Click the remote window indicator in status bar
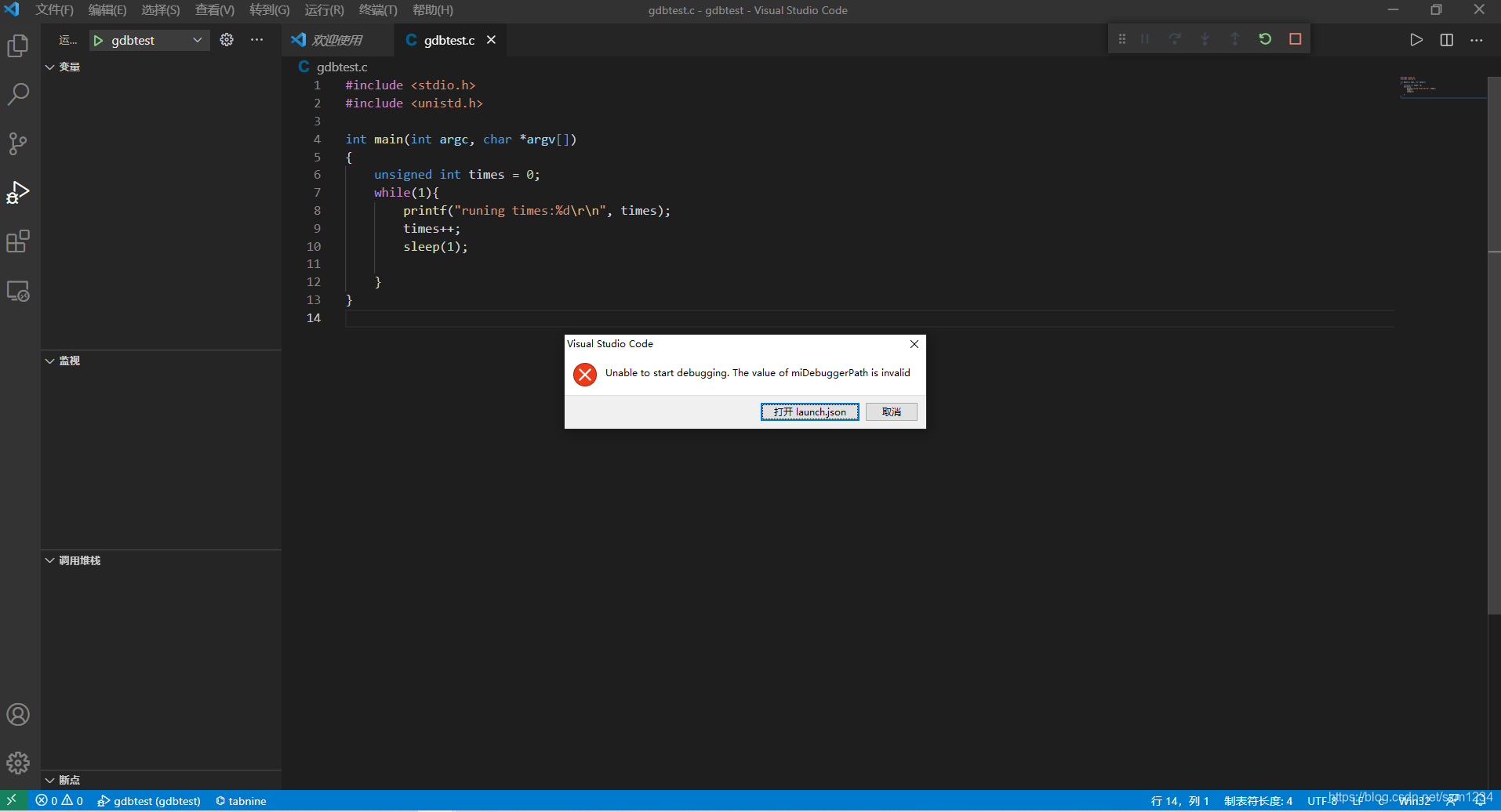This screenshot has height=812, width=1501. (12, 800)
